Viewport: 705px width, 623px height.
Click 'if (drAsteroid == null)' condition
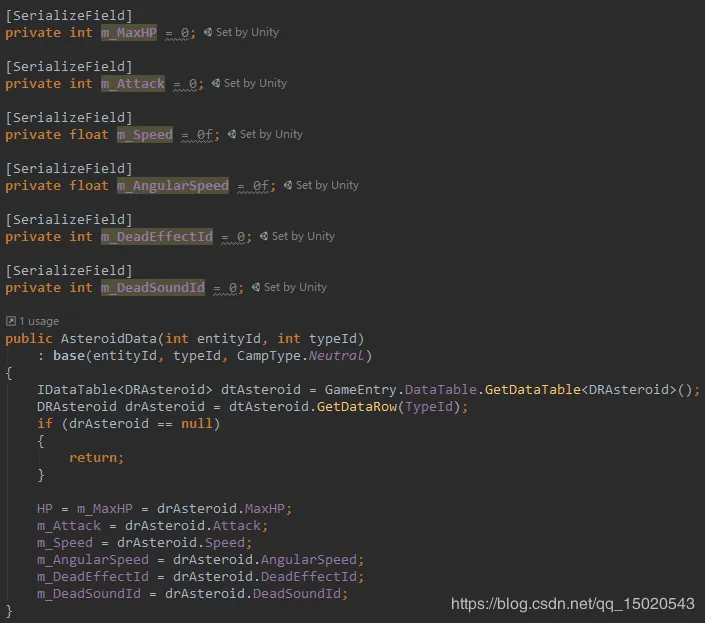click(x=128, y=423)
